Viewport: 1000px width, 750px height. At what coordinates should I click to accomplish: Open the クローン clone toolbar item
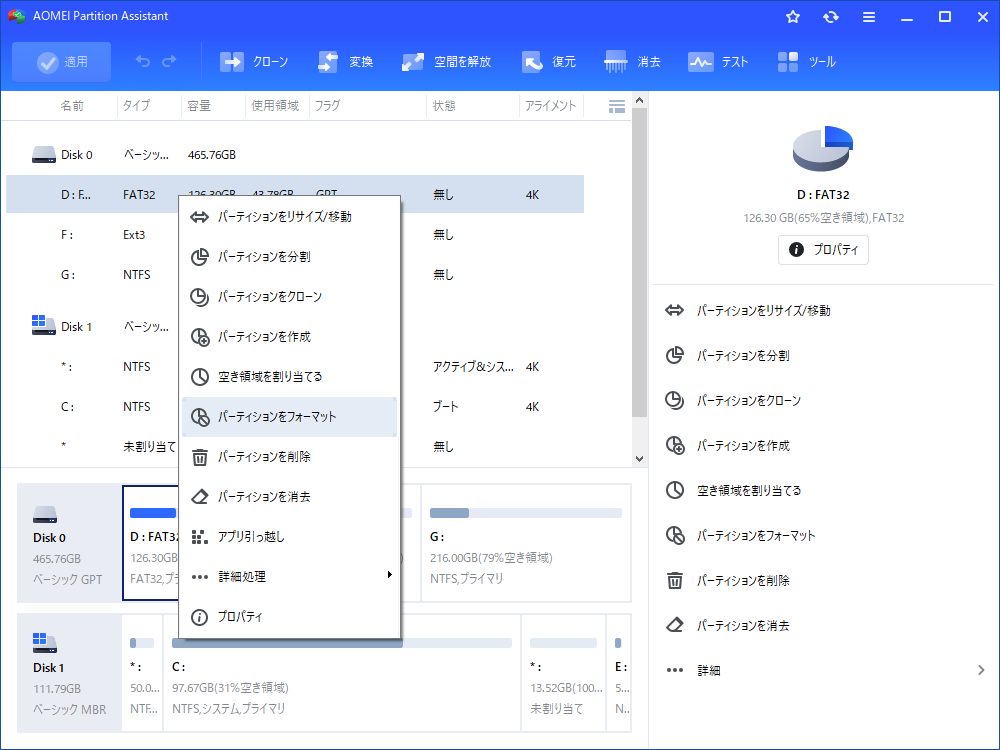click(x=254, y=62)
